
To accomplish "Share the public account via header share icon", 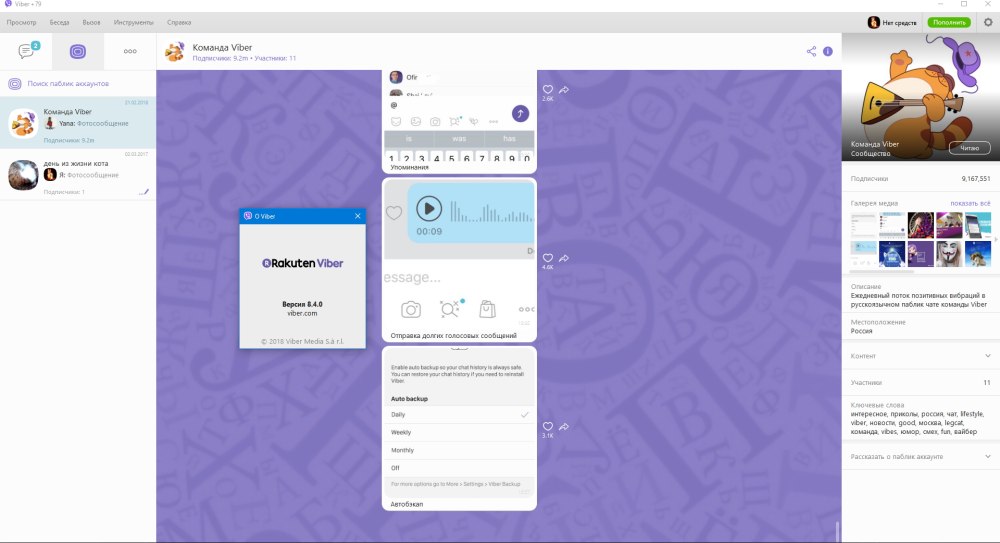I will 811,51.
